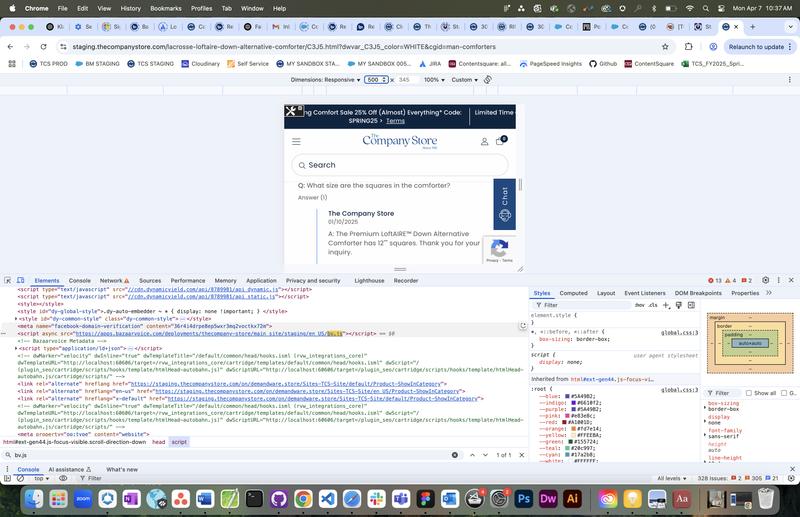Switch to the Event Listeners tab
Image resolution: width=800 pixels, height=517 pixels.
[x=645, y=293]
